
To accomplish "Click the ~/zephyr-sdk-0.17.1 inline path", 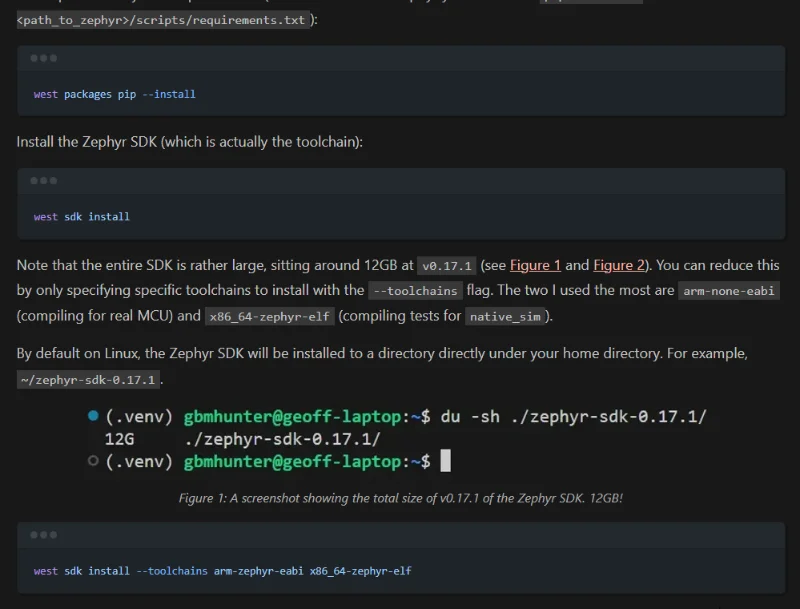I will pyautogui.click(x=88, y=380).
